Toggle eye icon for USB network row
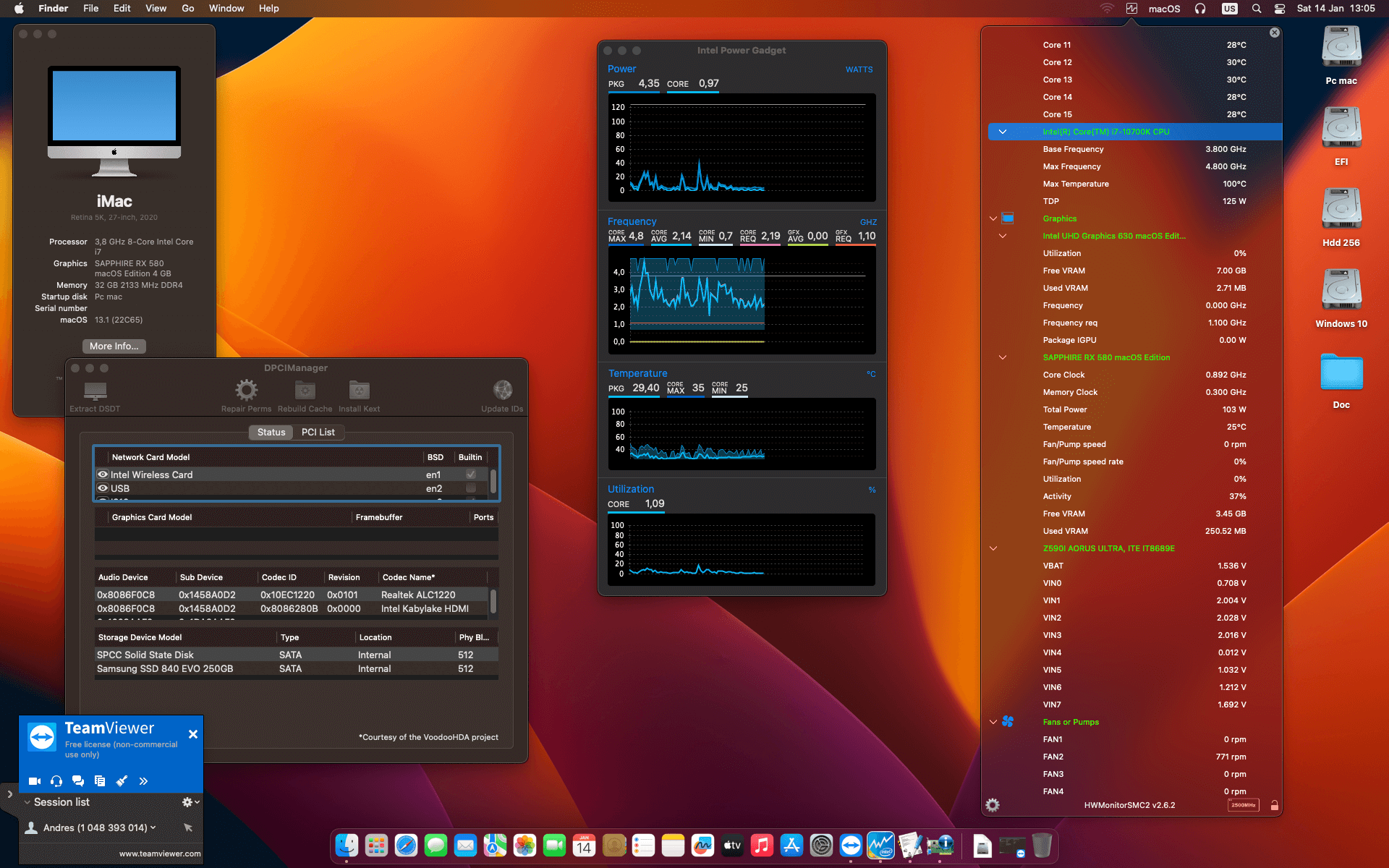This screenshot has height=868, width=1389. coord(103,488)
